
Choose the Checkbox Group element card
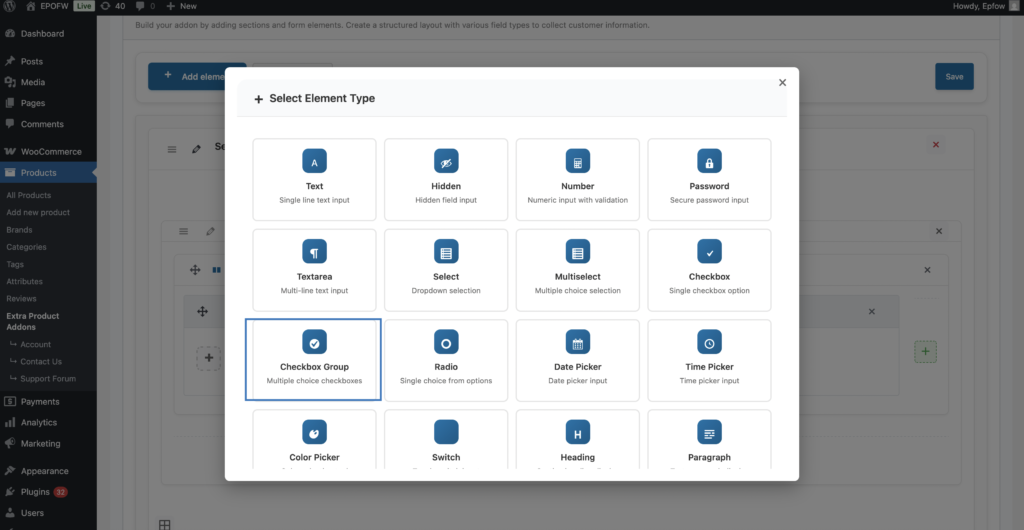point(314,360)
